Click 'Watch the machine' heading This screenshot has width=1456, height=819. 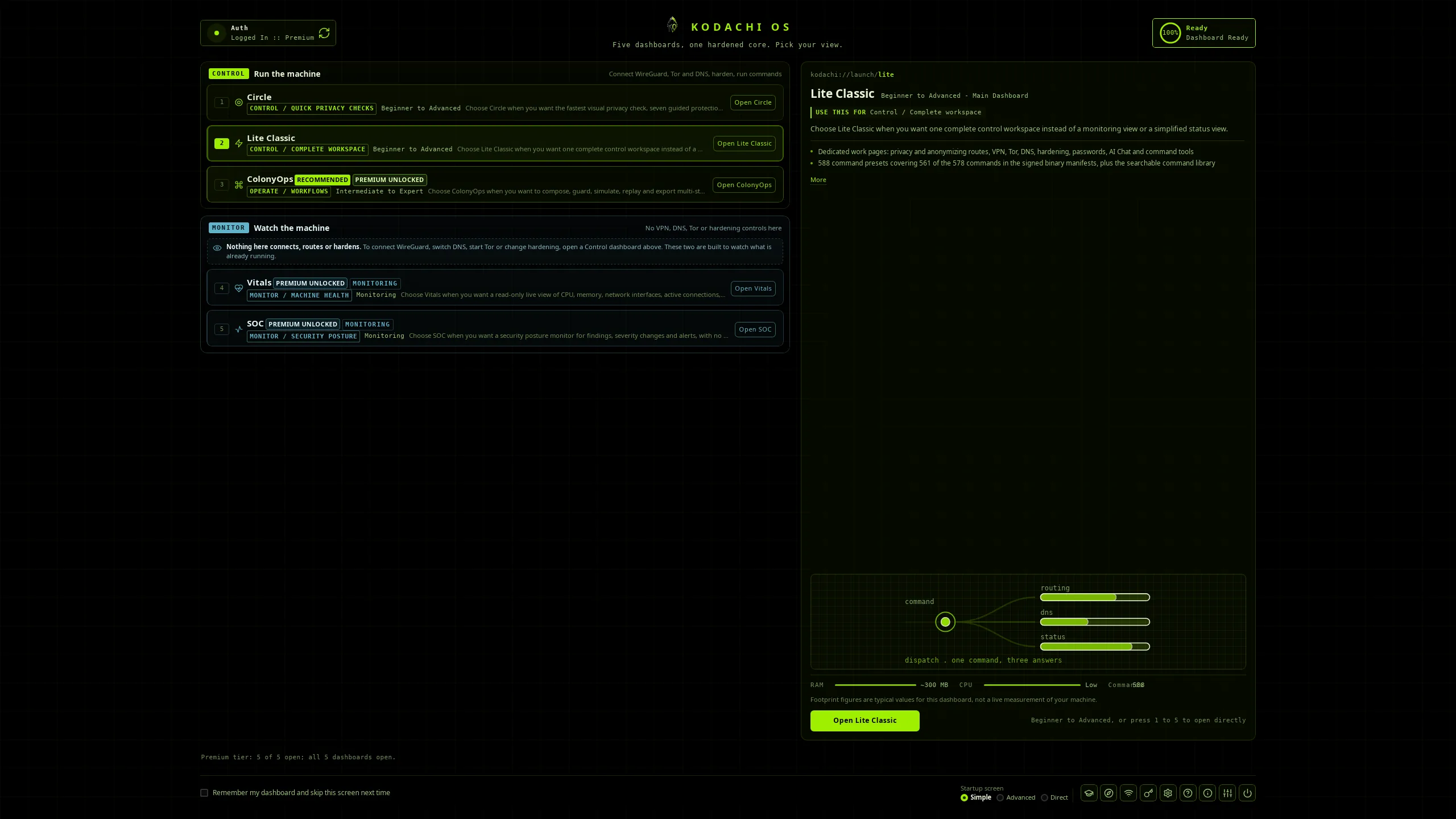click(291, 228)
